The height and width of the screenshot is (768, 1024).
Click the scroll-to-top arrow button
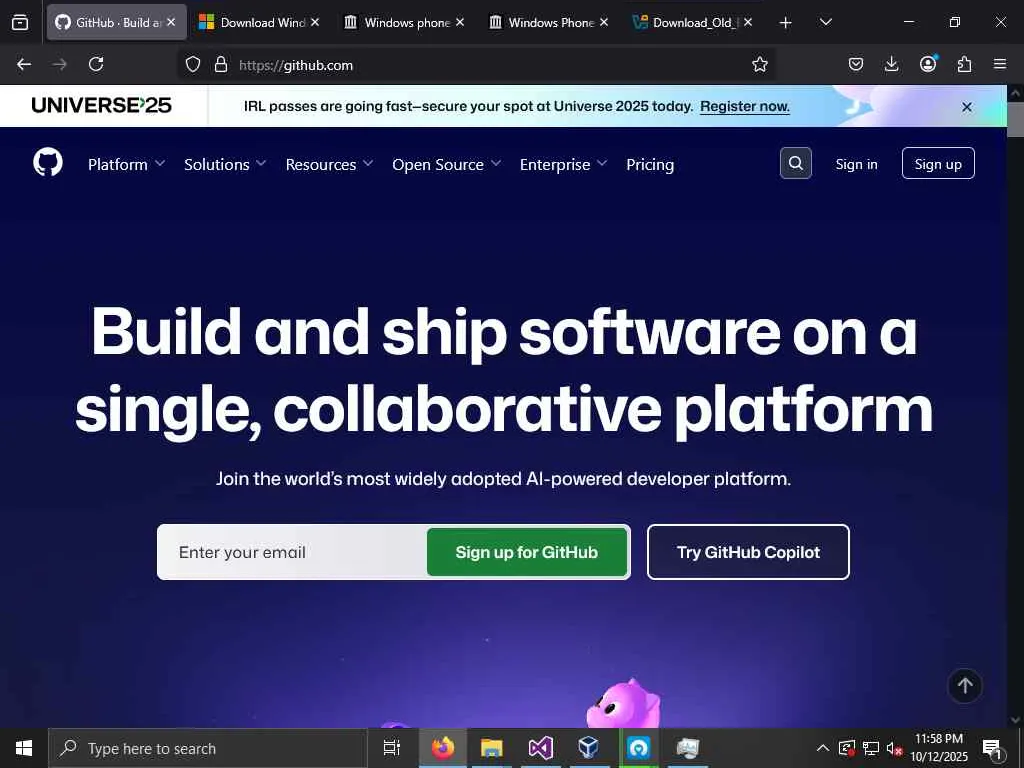tap(965, 686)
